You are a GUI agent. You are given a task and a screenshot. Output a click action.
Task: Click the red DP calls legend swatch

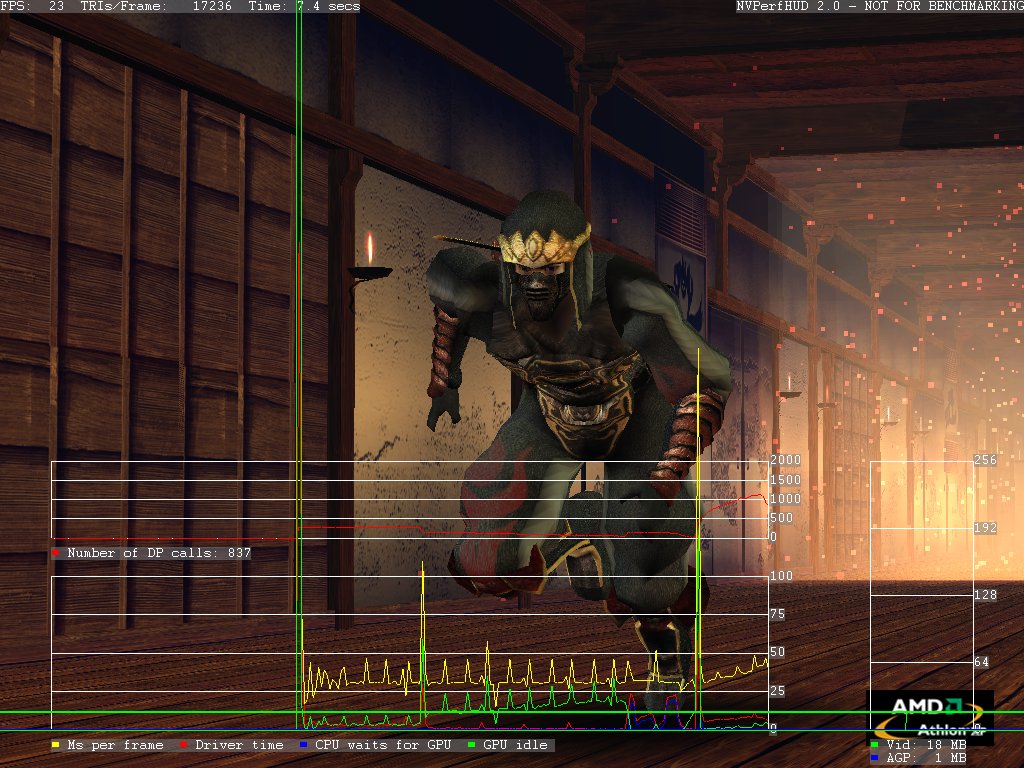tap(56, 553)
